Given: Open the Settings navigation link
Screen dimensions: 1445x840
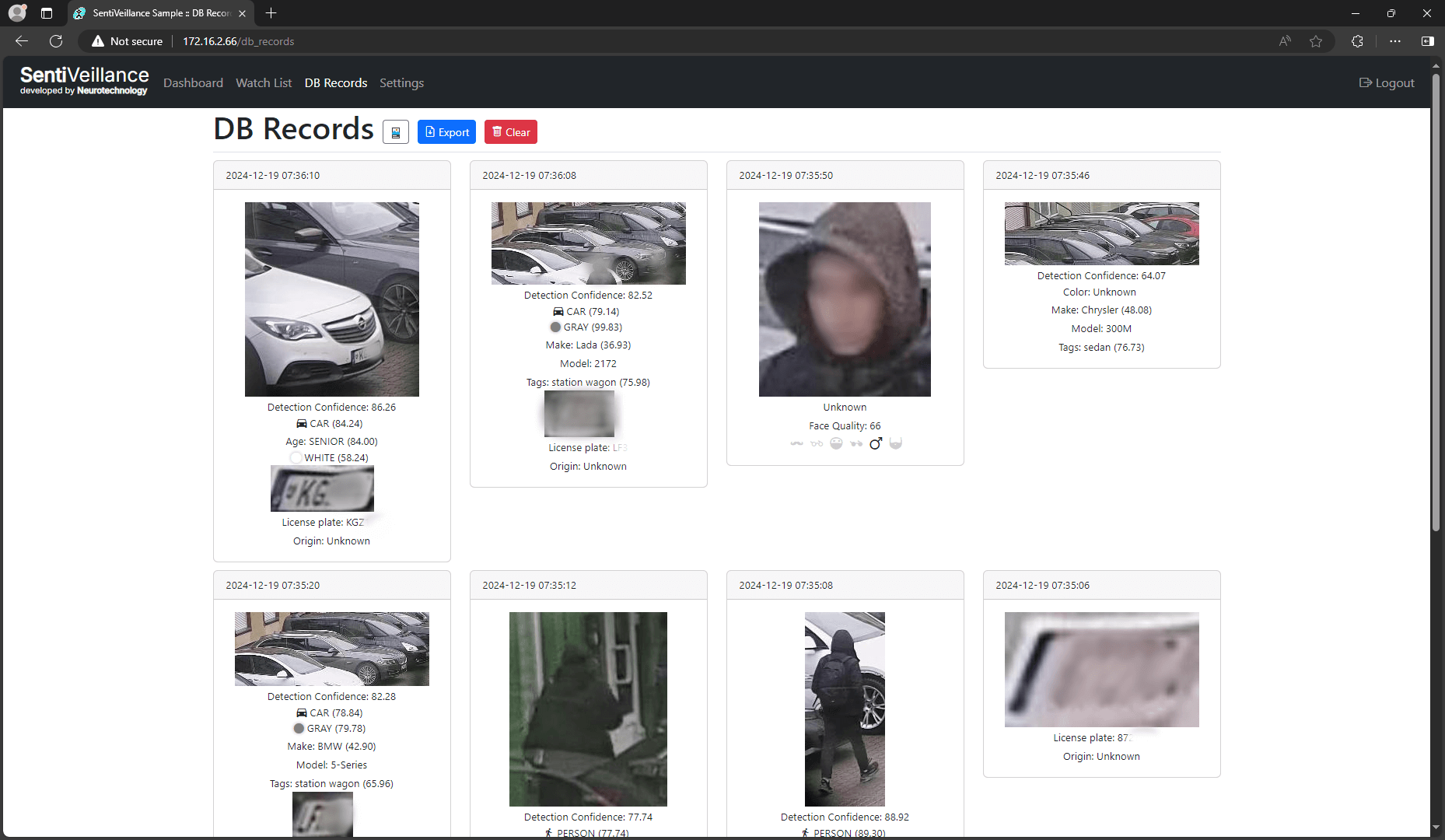Looking at the screenshot, I should click(x=401, y=83).
